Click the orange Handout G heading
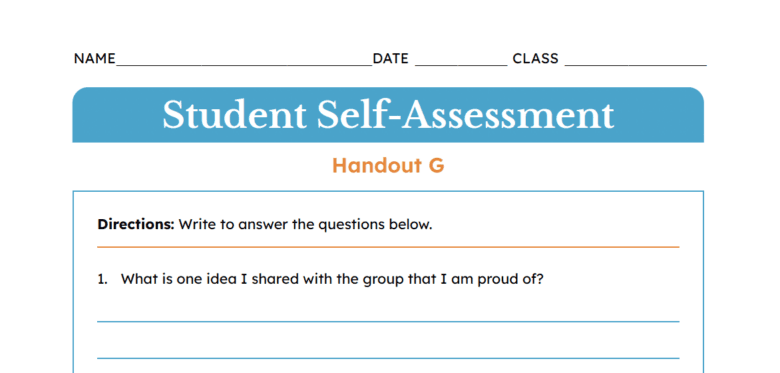 (x=388, y=166)
